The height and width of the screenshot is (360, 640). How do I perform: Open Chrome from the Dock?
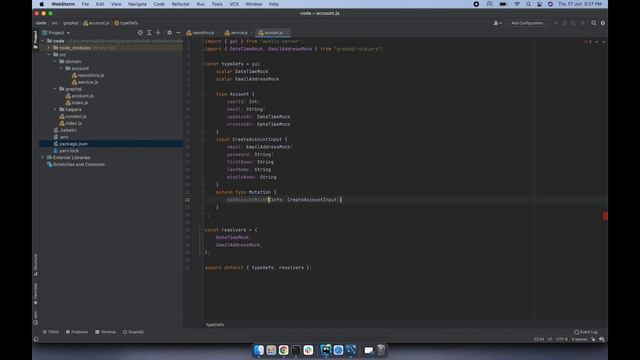[x=283, y=350]
